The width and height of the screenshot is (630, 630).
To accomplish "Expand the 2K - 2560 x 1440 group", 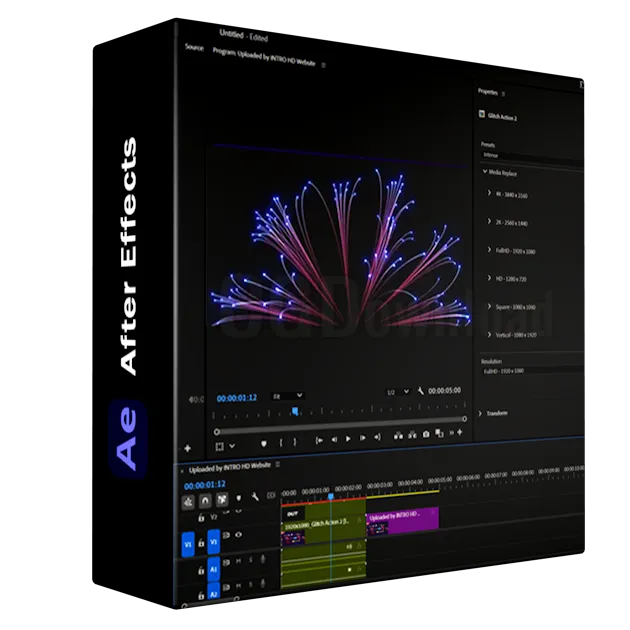I will point(489,221).
